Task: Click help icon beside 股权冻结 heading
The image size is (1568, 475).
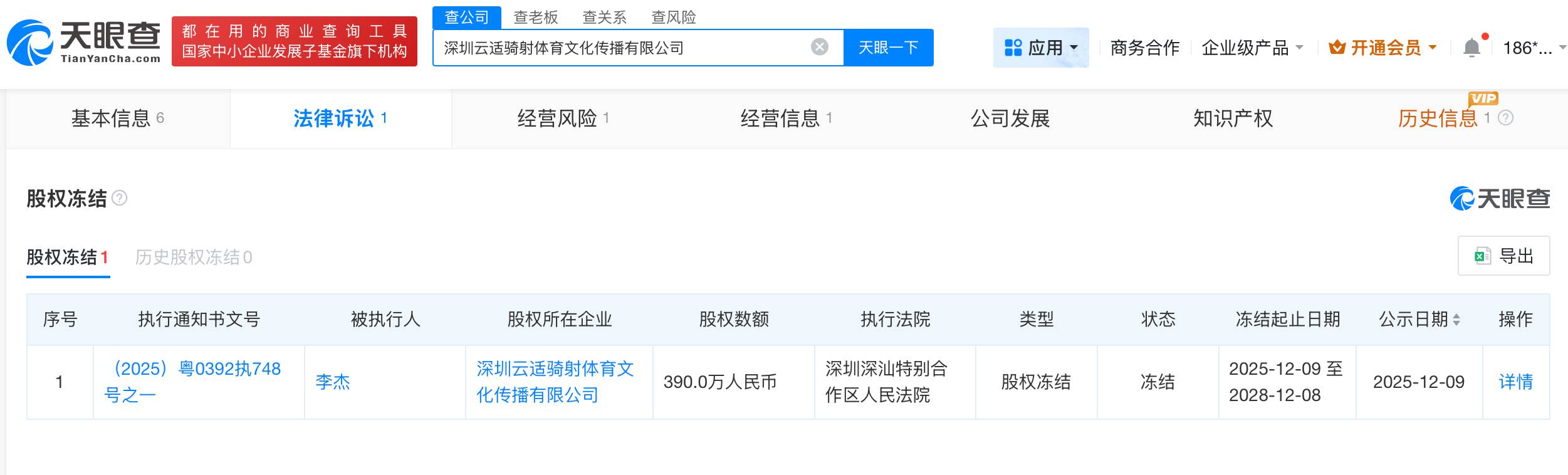Action: coord(119,199)
